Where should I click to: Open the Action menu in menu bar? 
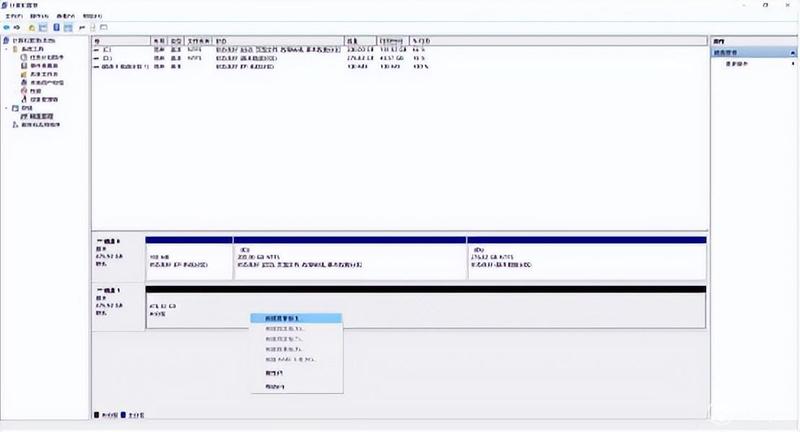click(39, 16)
